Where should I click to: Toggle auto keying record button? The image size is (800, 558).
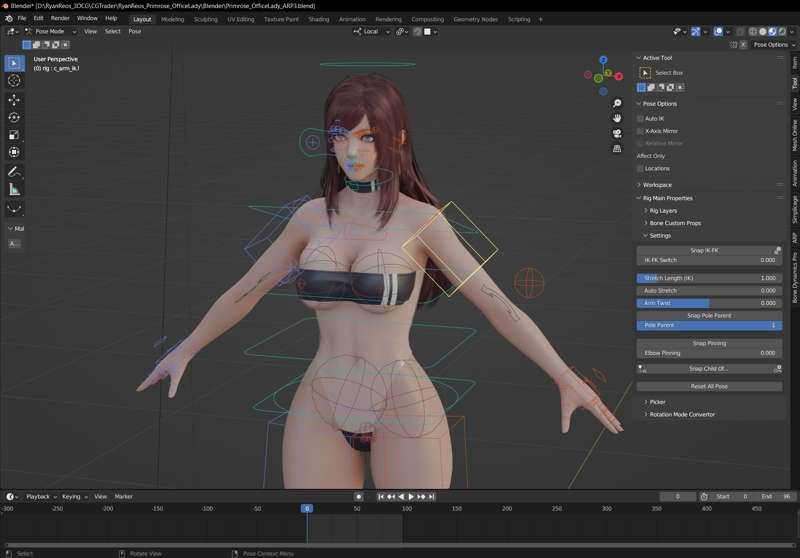(x=359, y=496)
